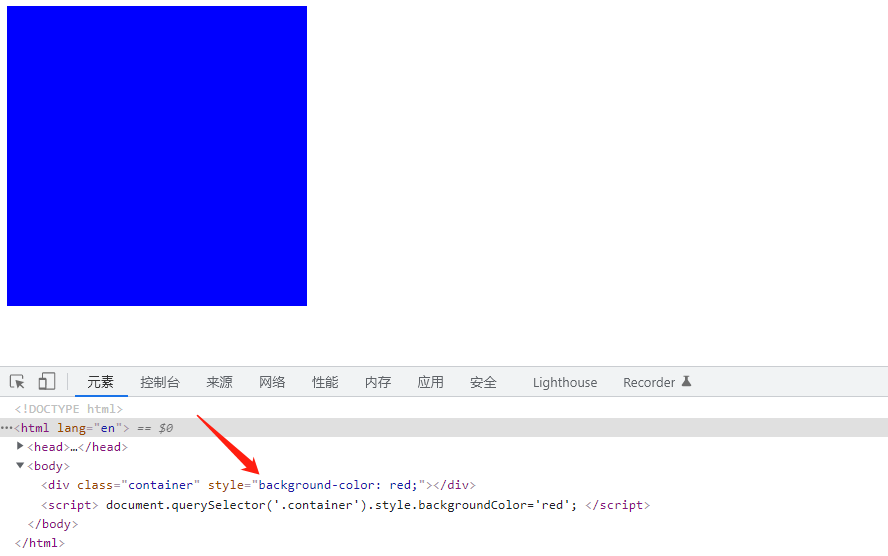Image resolution: width=888 pixels, height=556 pixels.
Task: Go to the 应用 tab
Action: point(430,382)
